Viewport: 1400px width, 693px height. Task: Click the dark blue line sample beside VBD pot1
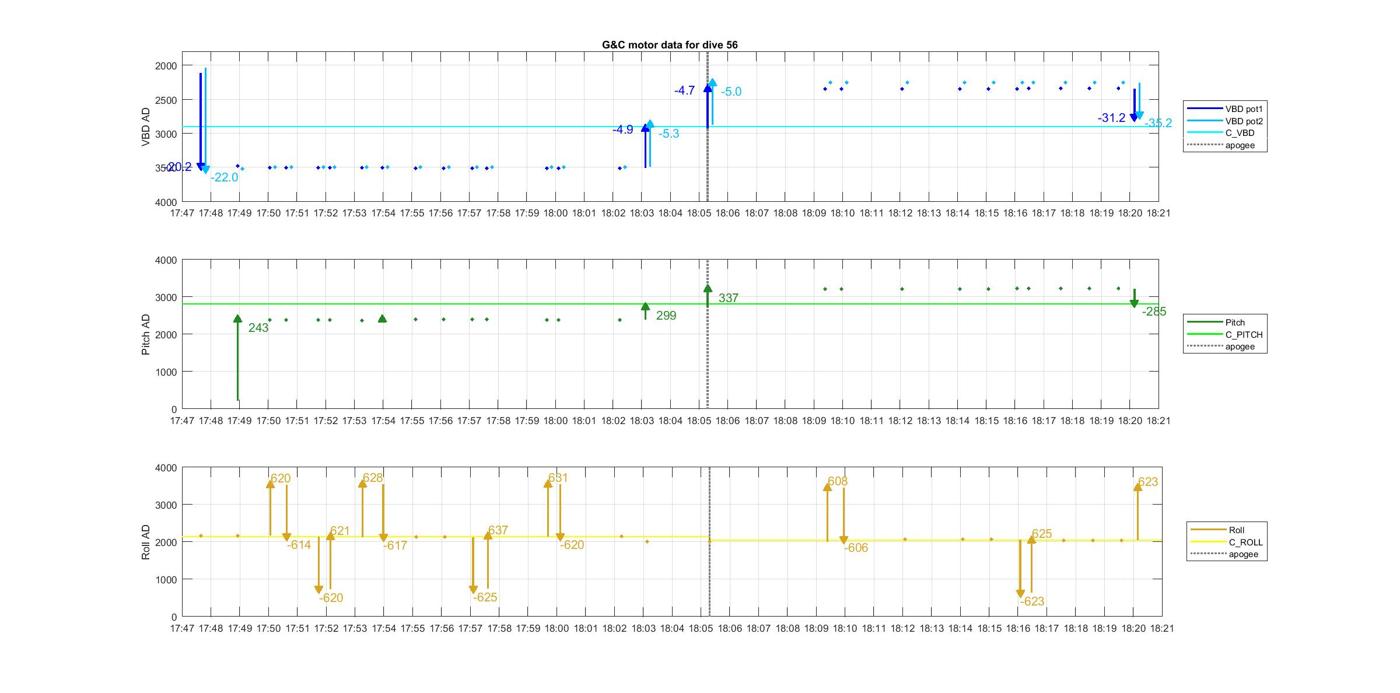pyautogui.click(x=1204, y=108)
